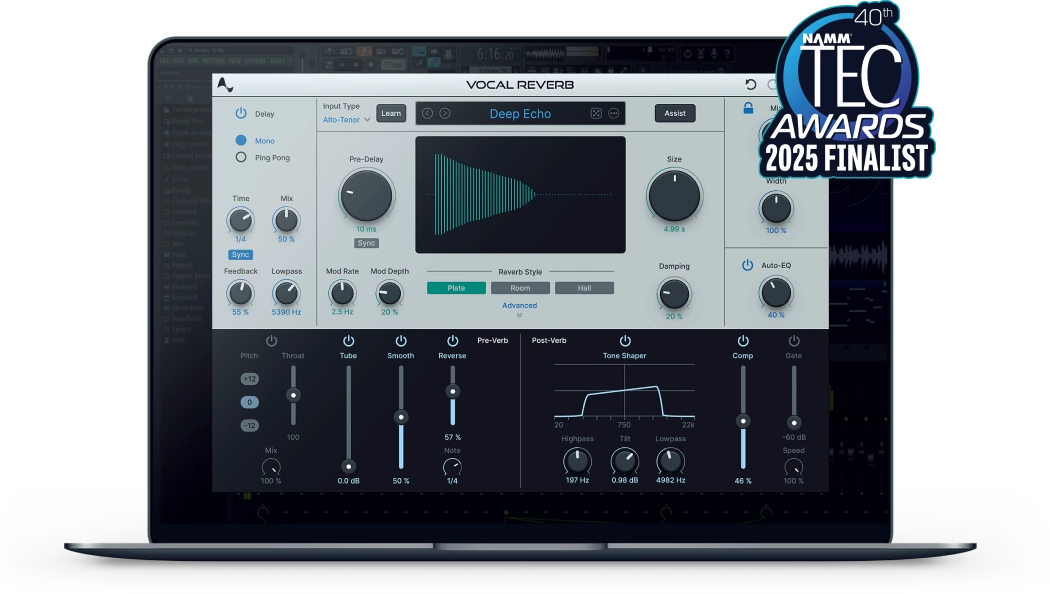Image resolution: width=1050 pixels, height=594 pixels.
Task: Click the reverb decay waveform display
Action: coord(520,195)
